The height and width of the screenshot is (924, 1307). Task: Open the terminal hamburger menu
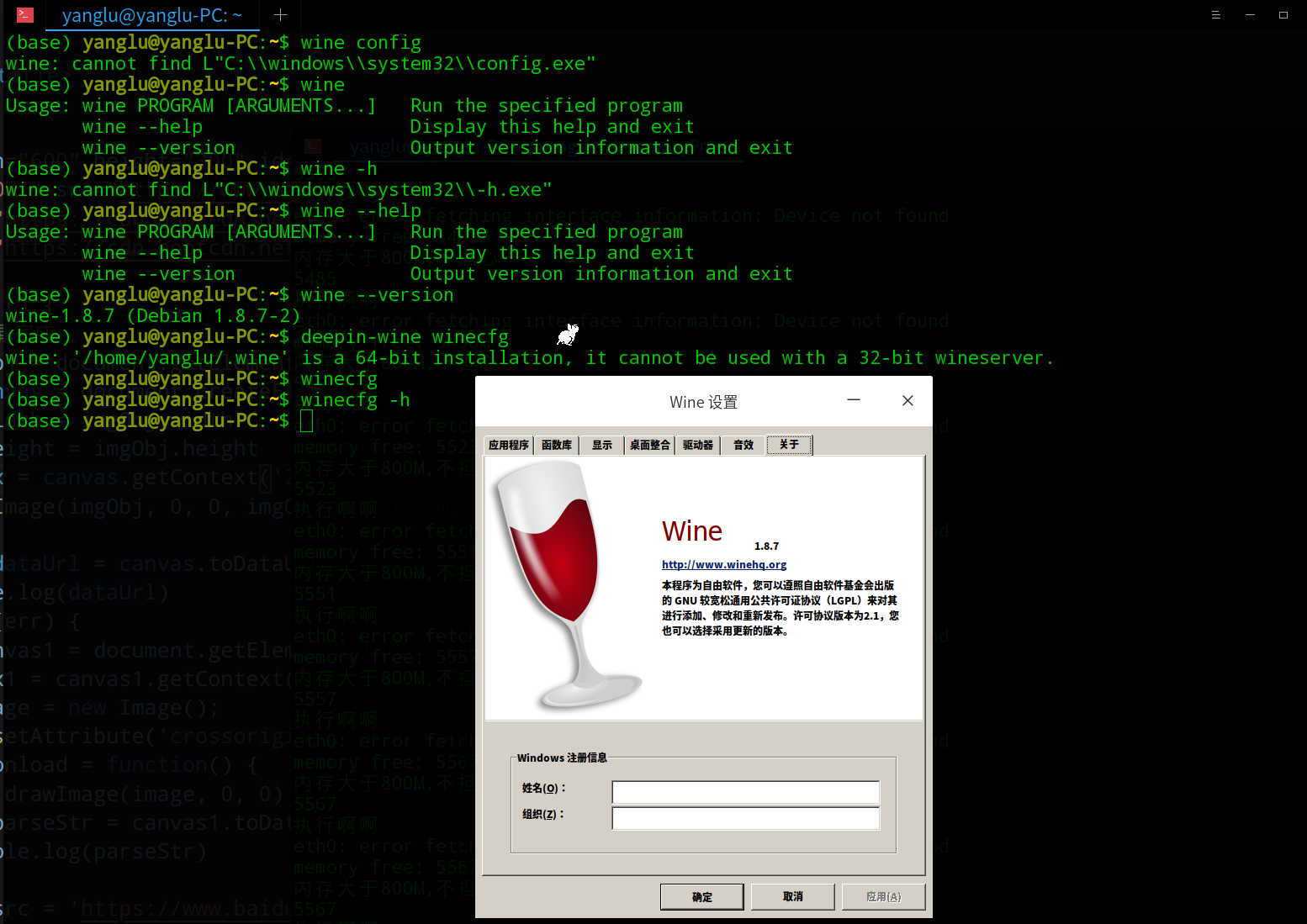point(1216,15)
